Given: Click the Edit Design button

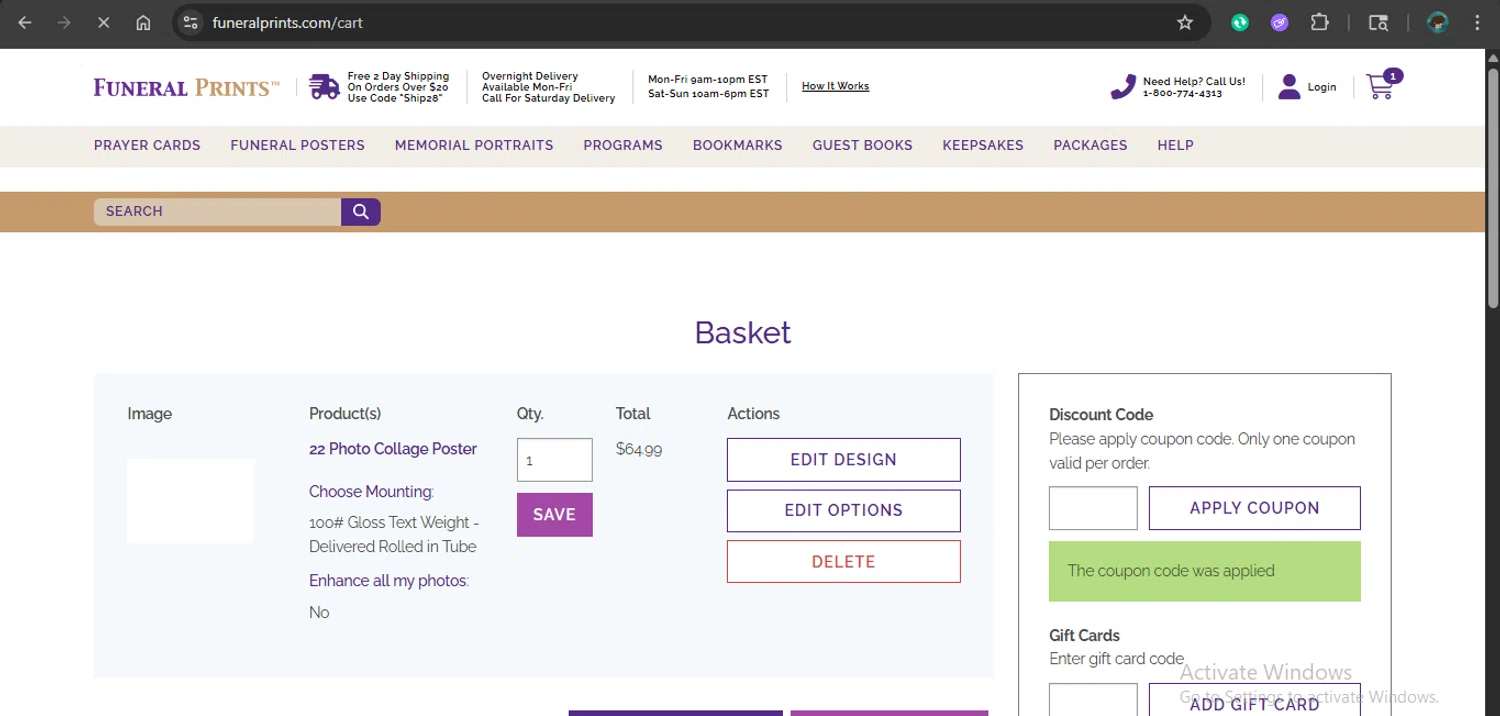Looking at the screenshot, I should [x=844, y=460].
